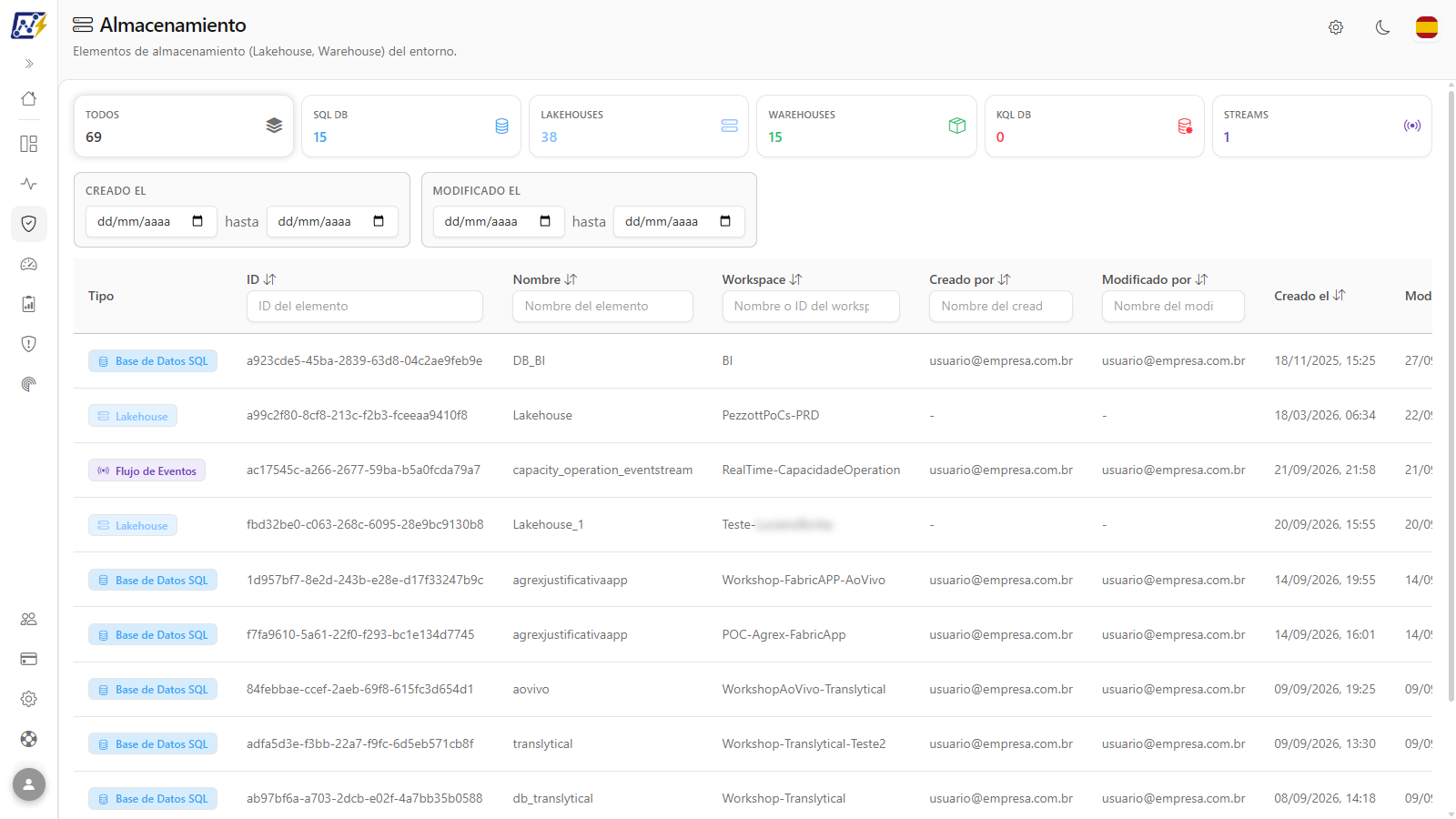Expand the sidebar with the chevron icon
Screen dimensions: 1456x819
(x=29, y=64)
